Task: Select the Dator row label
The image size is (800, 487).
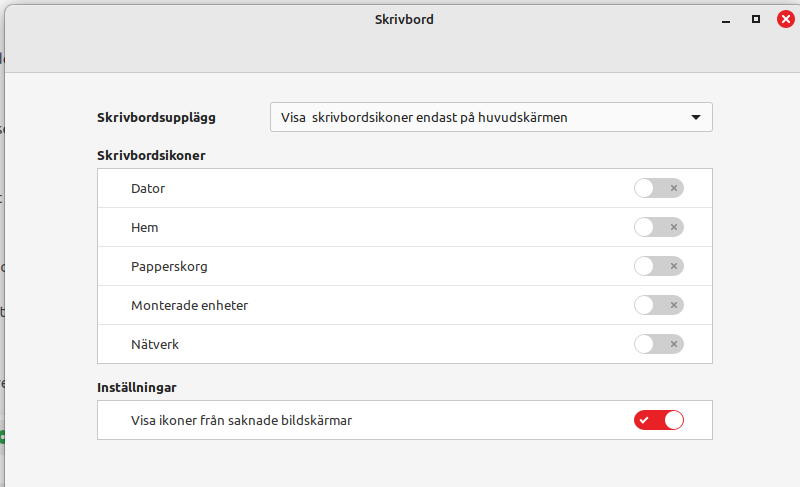Action: [x=148, y=188]
